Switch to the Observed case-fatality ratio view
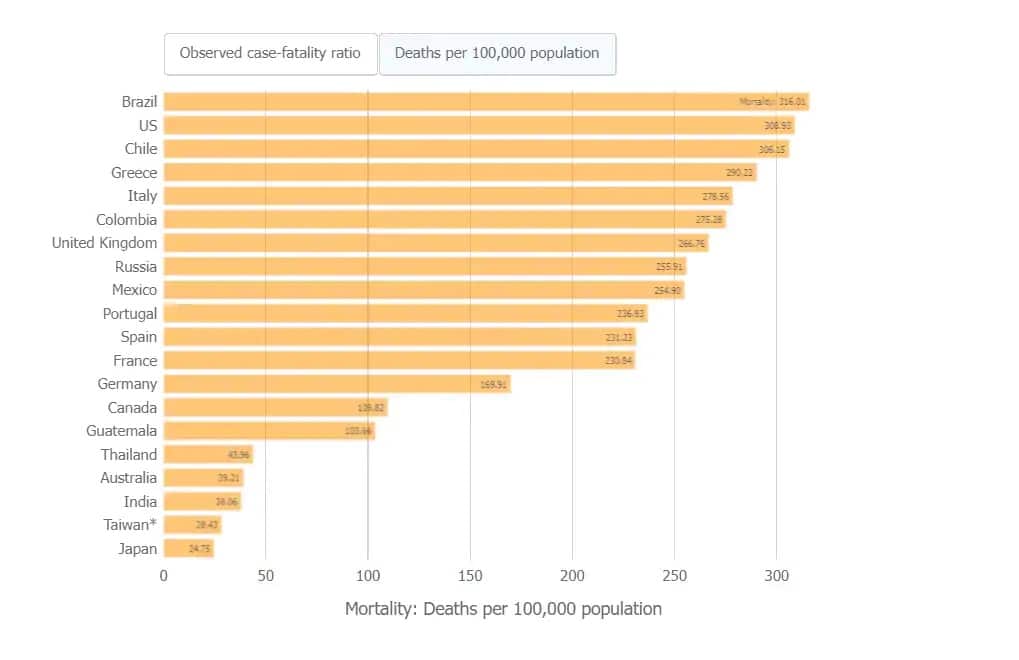Screen dimensions: 1019x660 tap(270, 54)
